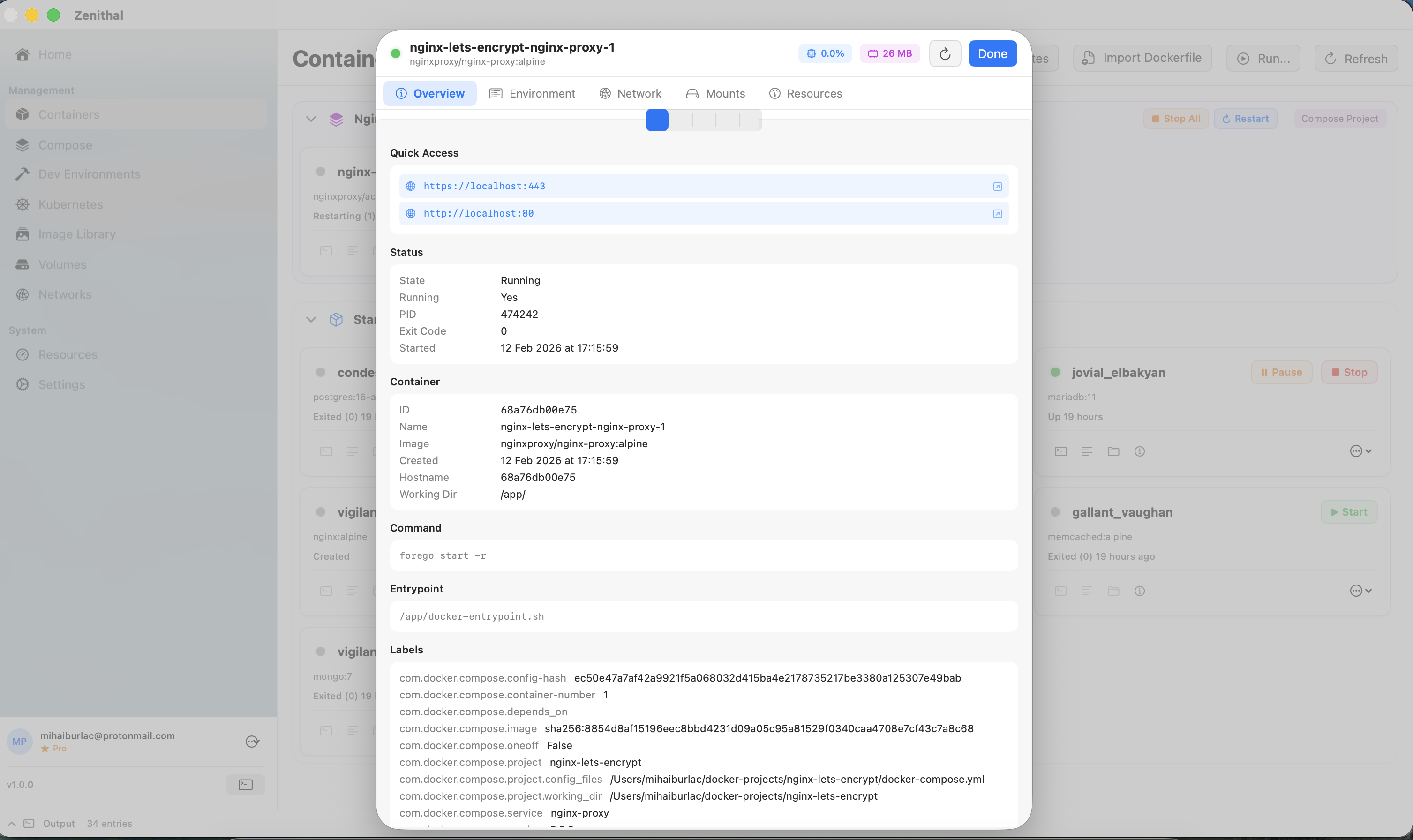Open the Kubernetes section in the sidebar
This screenshot has height=840, width=1413.
pyautogui.click(x=70, y=204)
